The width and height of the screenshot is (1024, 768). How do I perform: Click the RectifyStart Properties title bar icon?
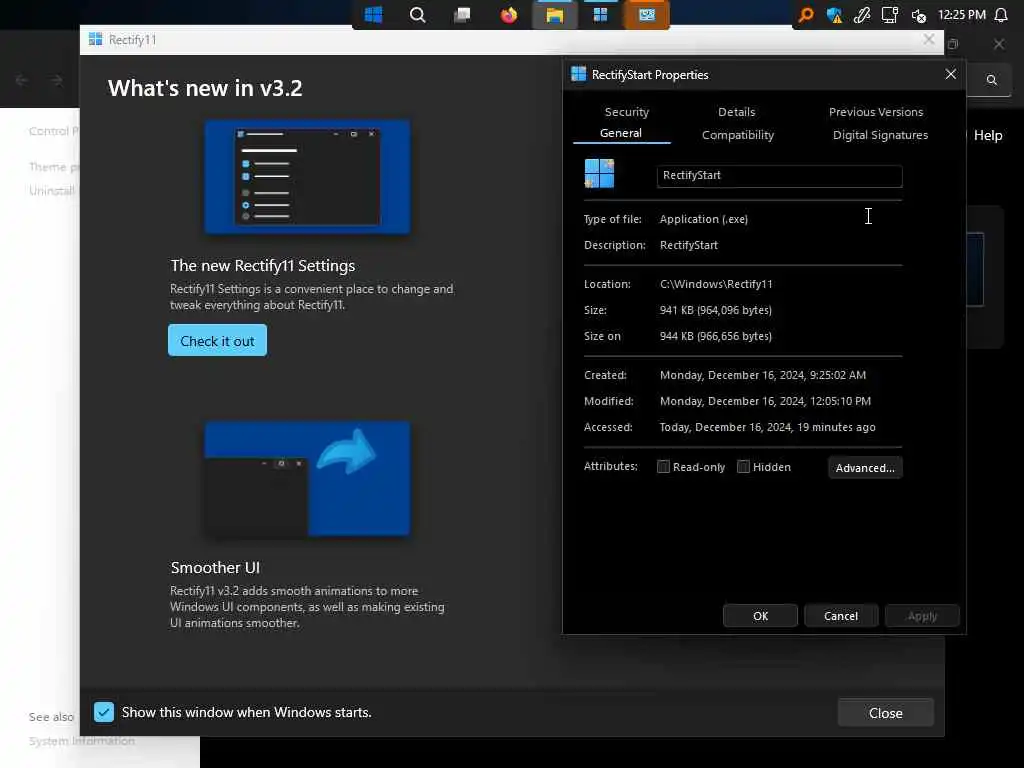coord(578,74)
